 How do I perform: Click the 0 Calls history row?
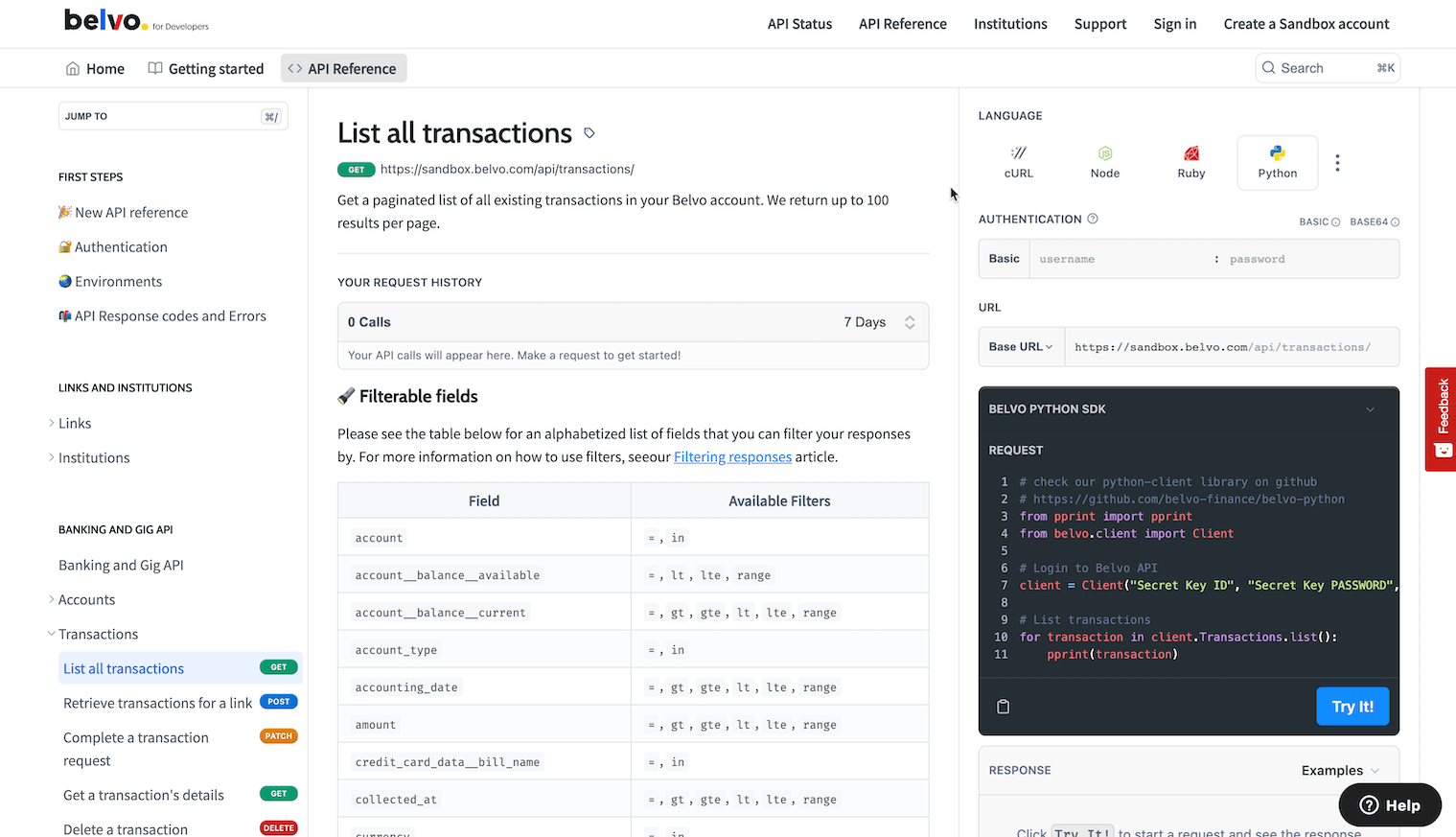[x=633, y=322]
